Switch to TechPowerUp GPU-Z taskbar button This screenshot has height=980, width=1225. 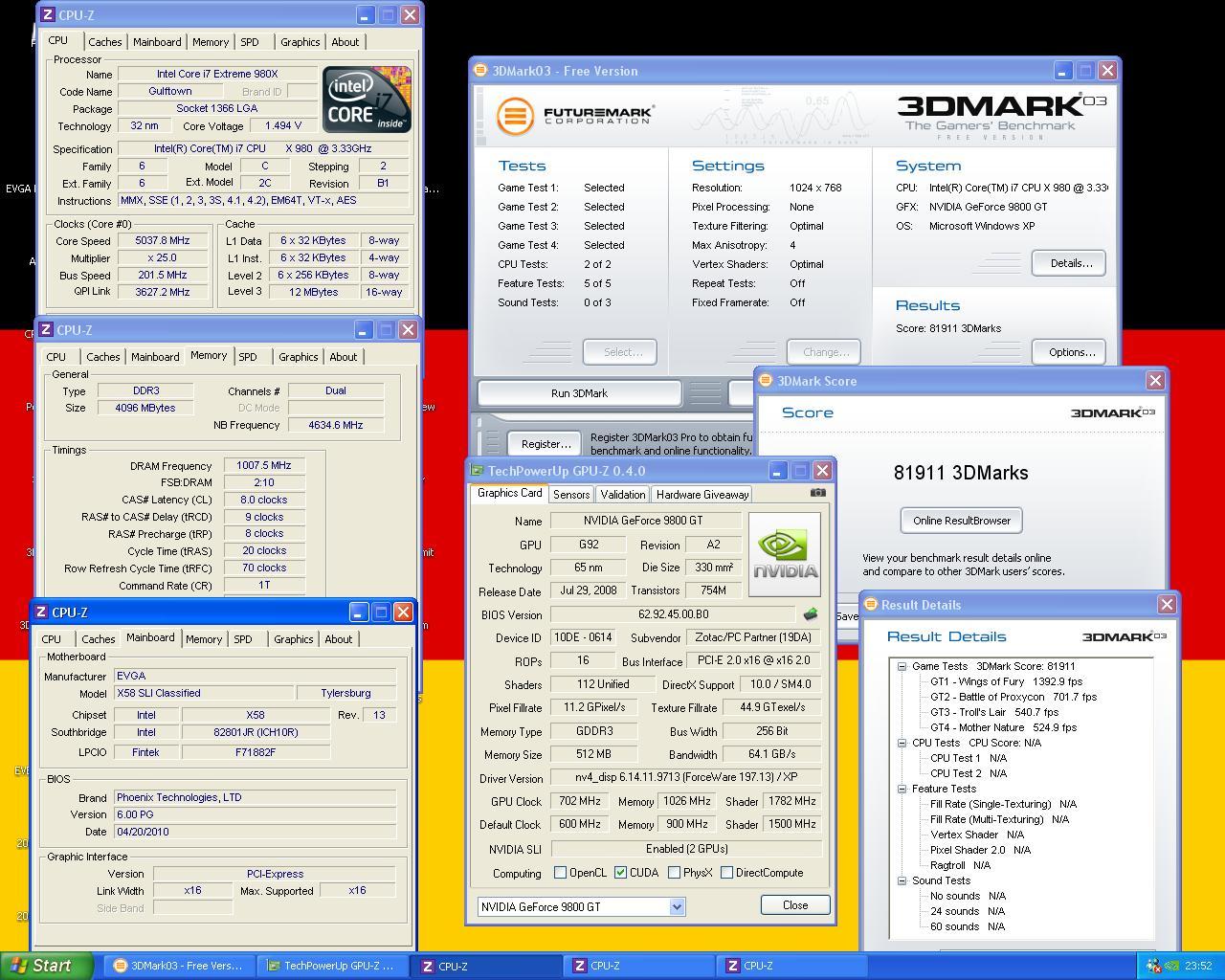(x=332, y=966)
